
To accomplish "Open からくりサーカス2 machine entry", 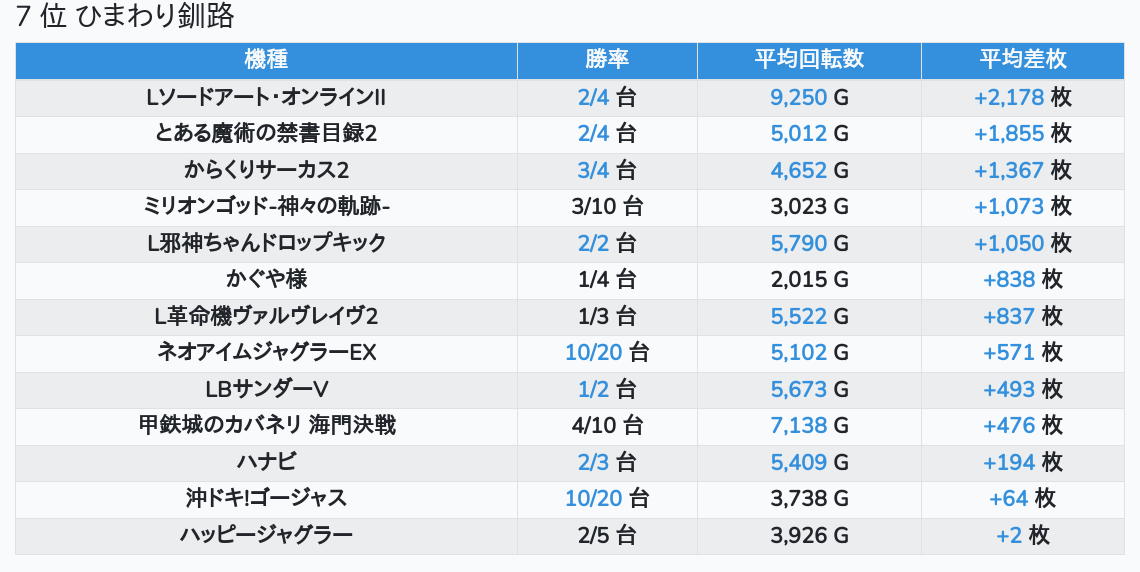I will [266, 170].
